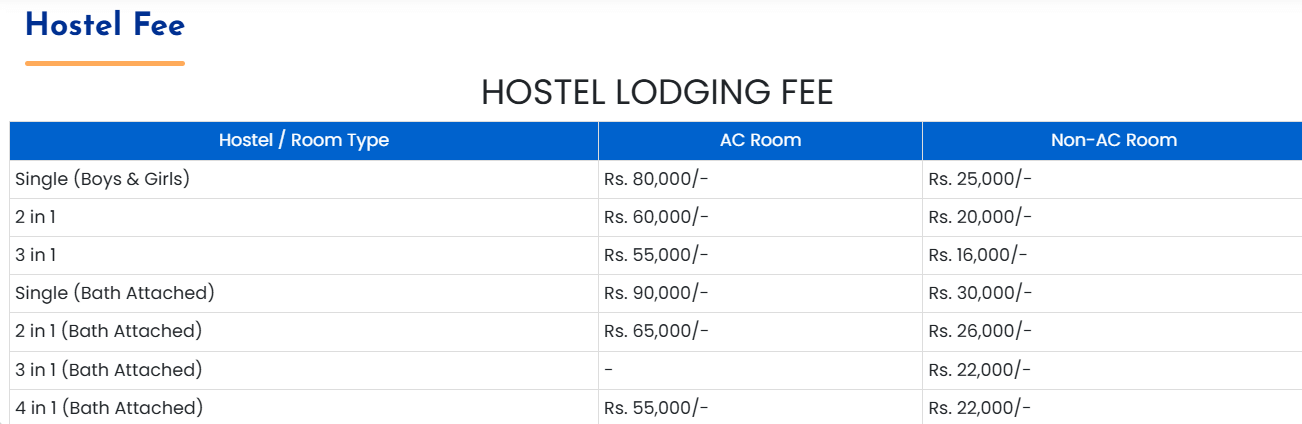Click the Hostel Fee heading

[105, 26]
